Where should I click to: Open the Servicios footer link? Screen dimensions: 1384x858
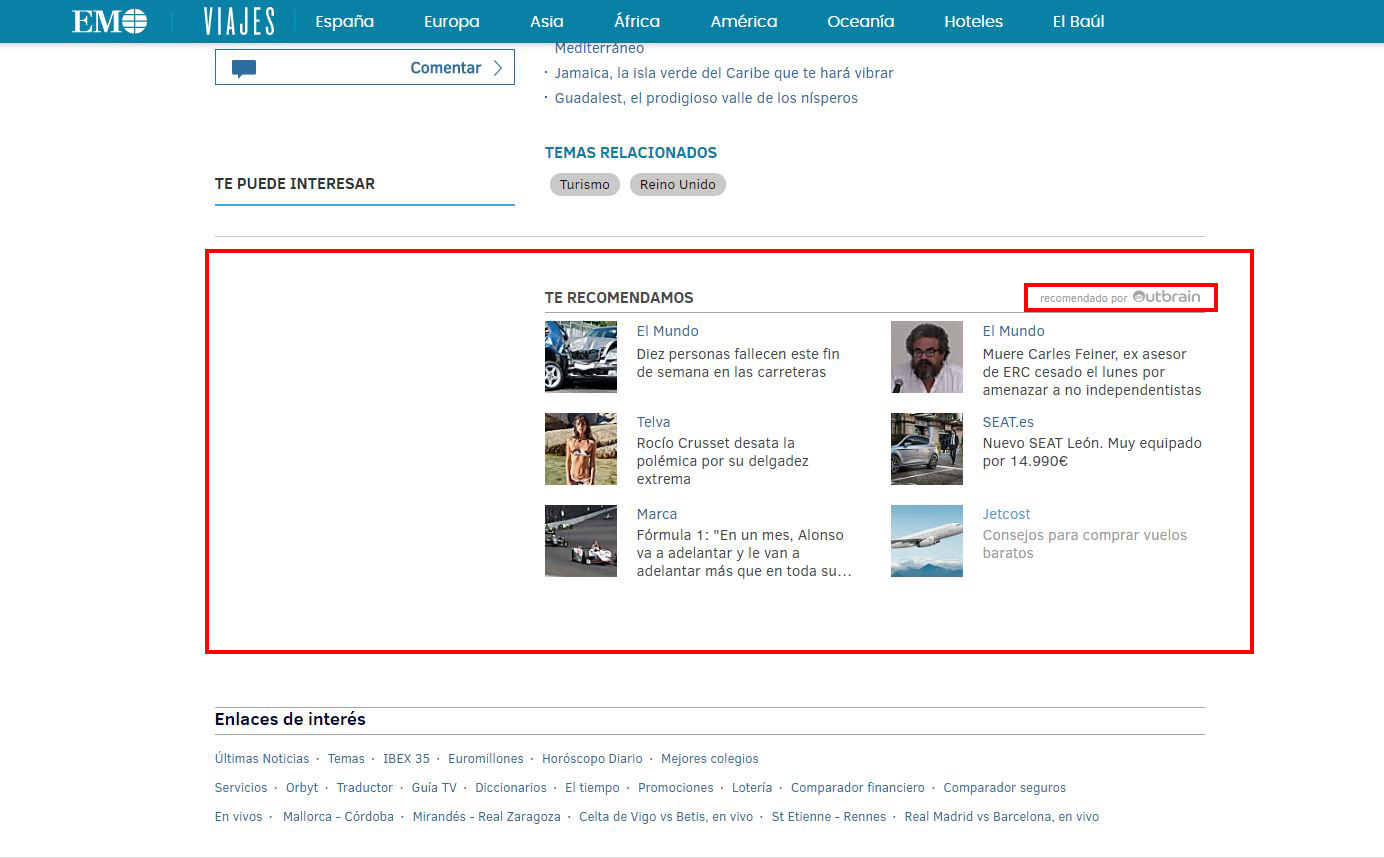241,788
